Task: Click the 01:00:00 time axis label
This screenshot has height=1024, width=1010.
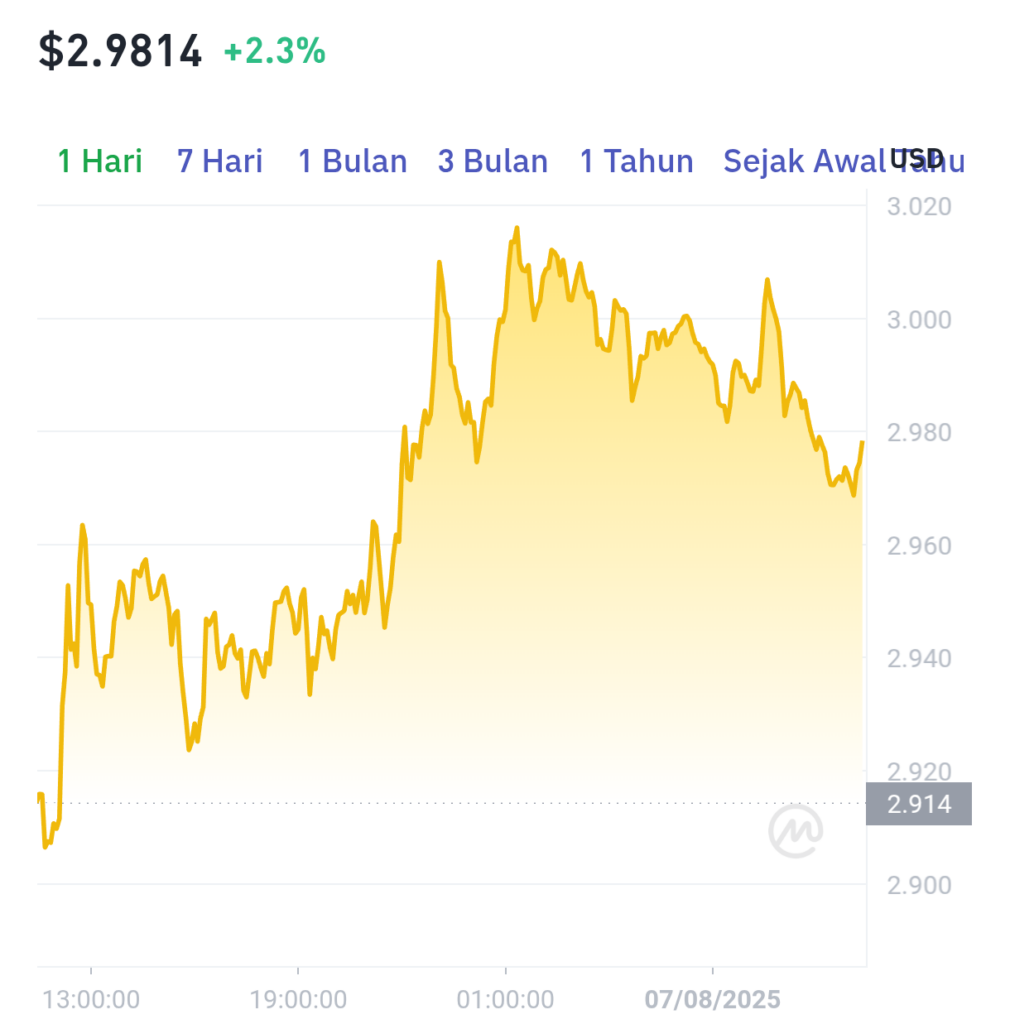Action: point(505,999)
